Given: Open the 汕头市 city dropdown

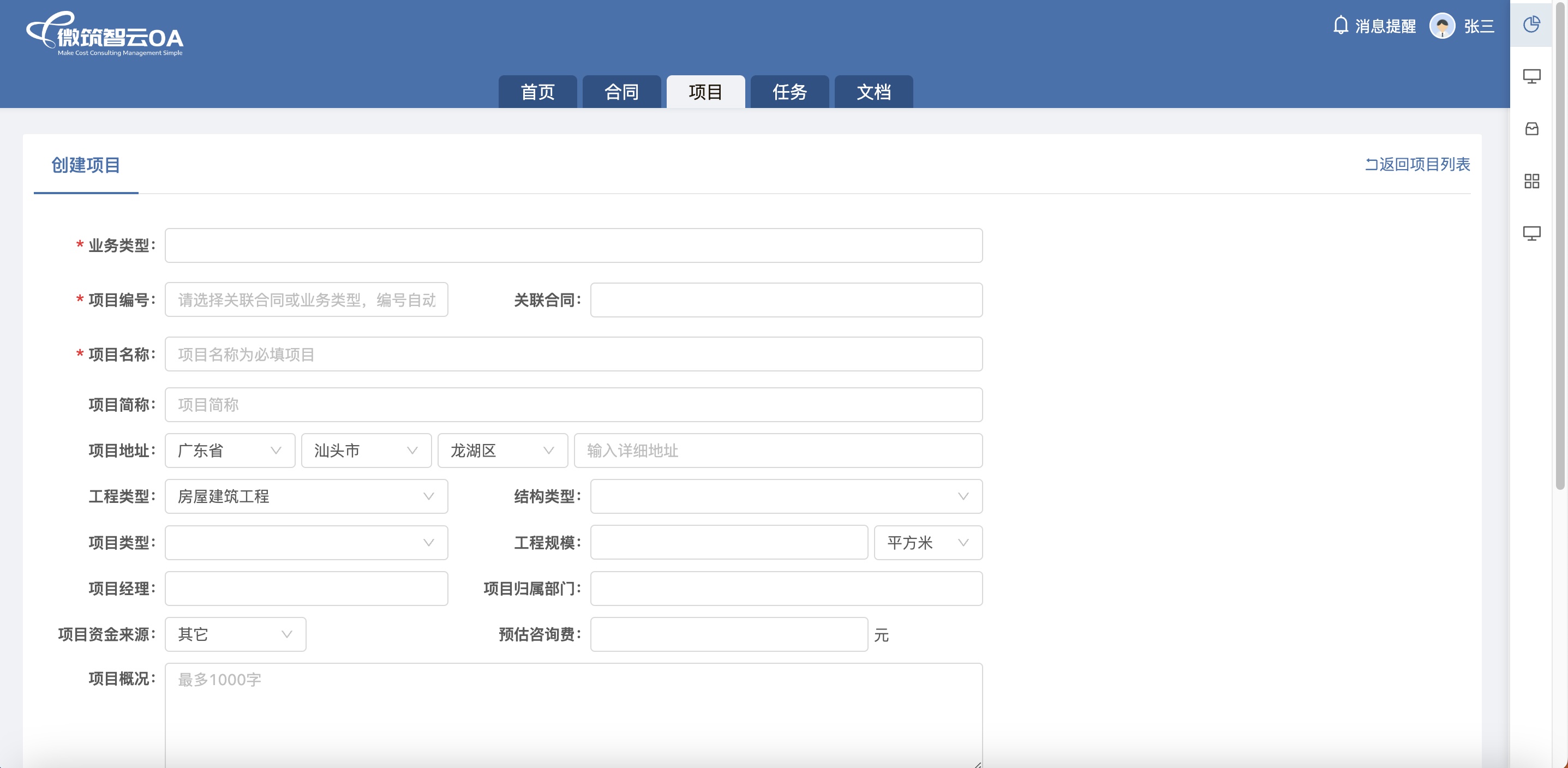Looking at the screenshot, I should pos(366,451).
